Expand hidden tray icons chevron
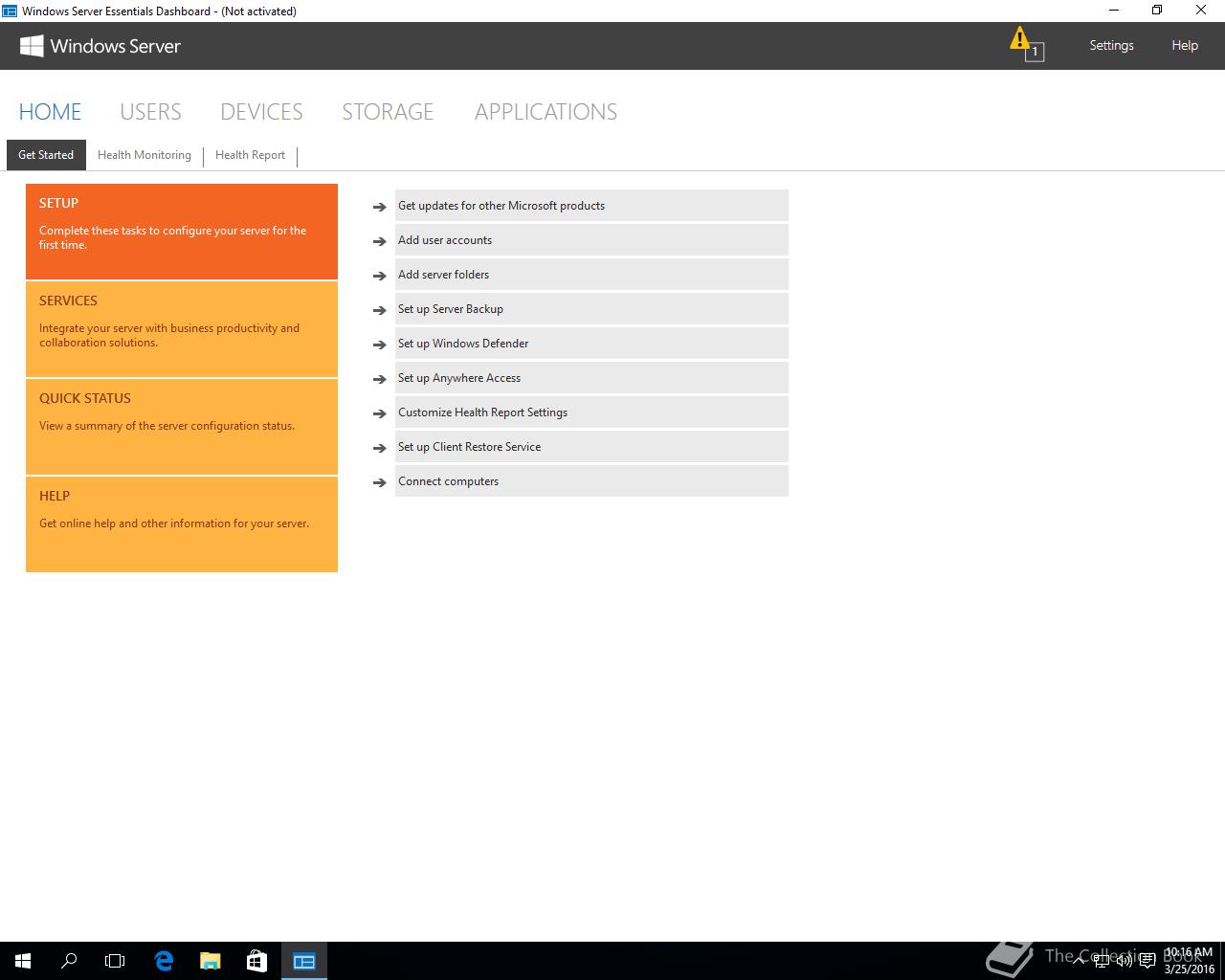The image size is (1225, 980). [x=1080, y=961]
